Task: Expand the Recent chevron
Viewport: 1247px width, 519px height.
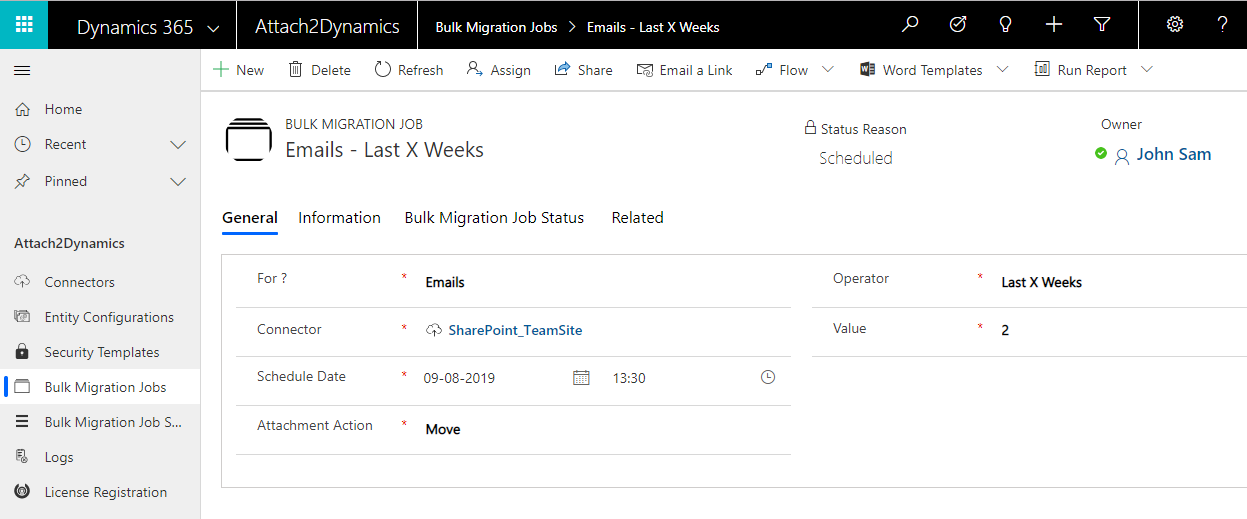Action: click(x=178, y=145)
